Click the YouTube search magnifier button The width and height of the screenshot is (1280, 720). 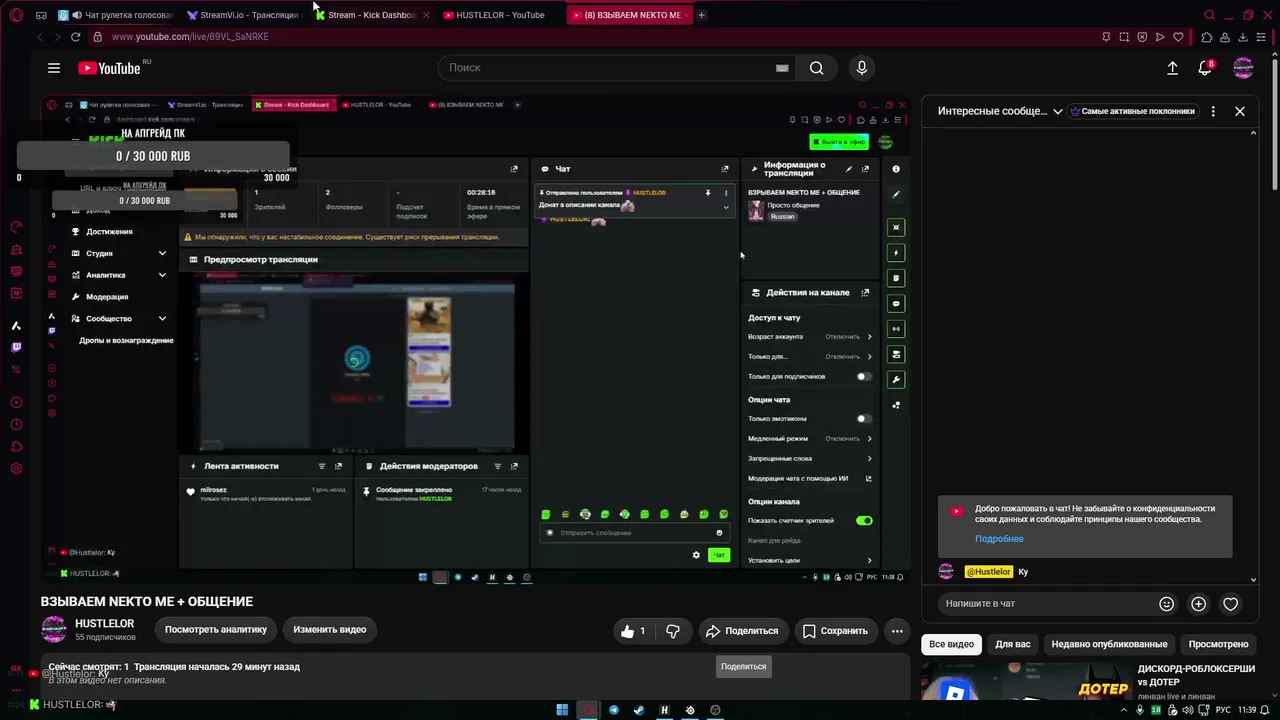click(817, 68)
